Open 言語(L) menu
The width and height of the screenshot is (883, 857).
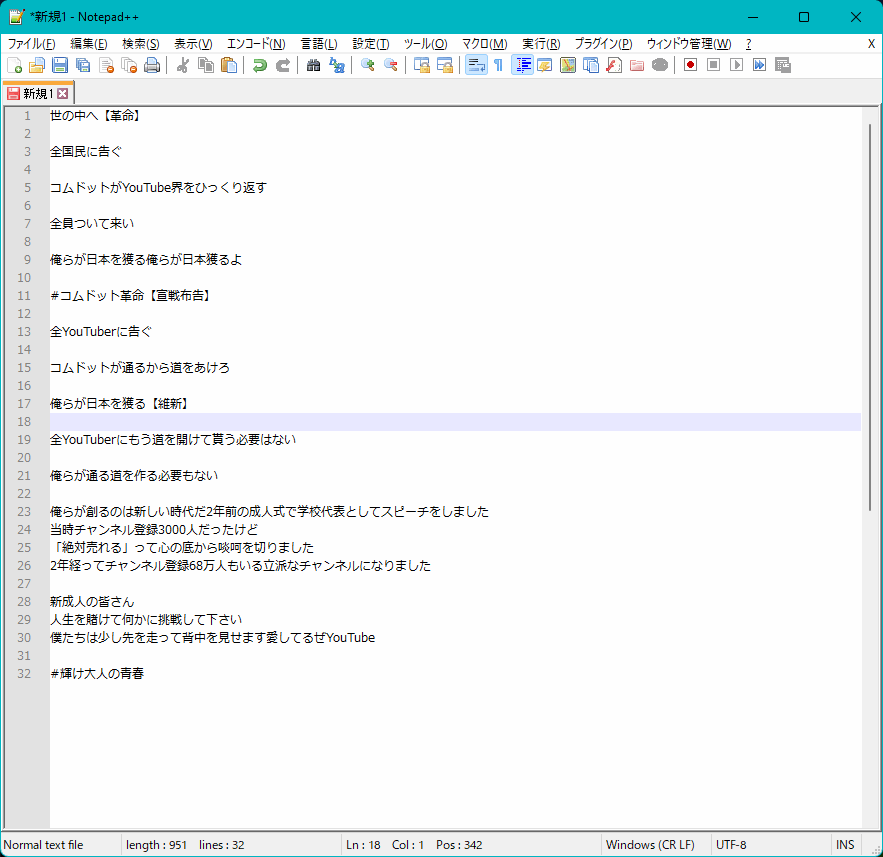[x=319, y=44]
